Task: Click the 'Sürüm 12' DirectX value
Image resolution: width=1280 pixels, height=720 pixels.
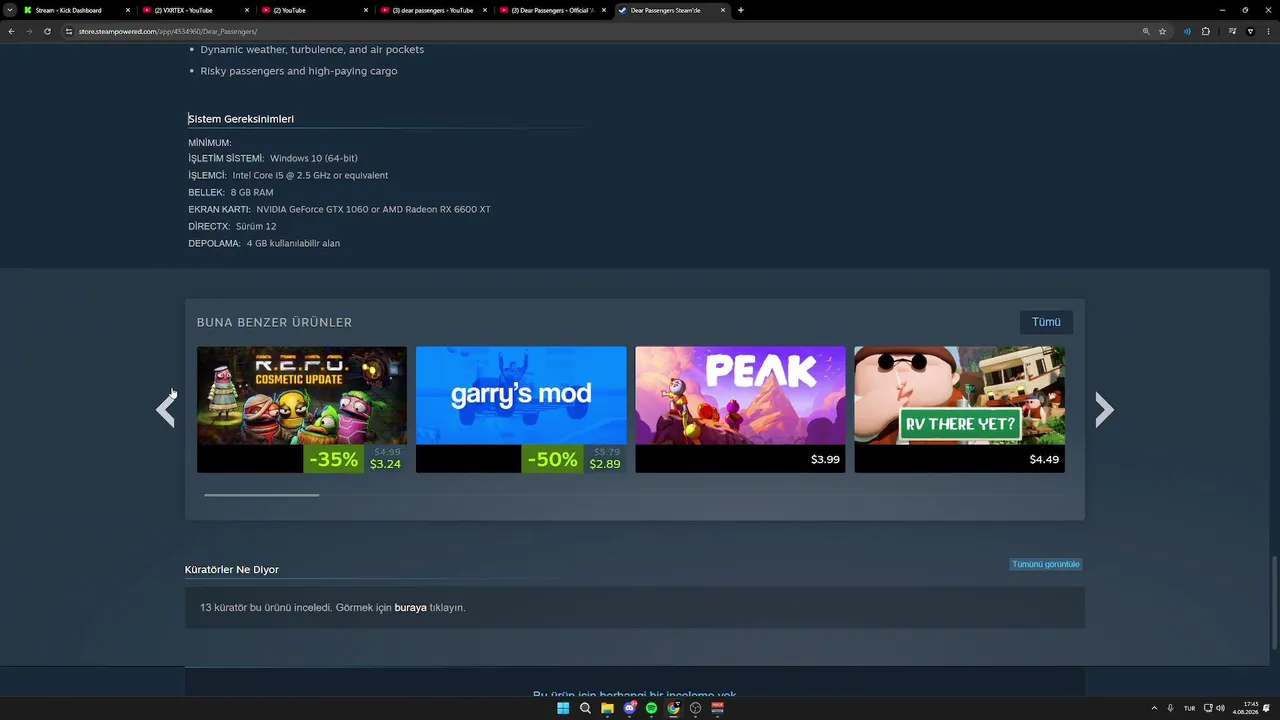Action: coord(256,226)
